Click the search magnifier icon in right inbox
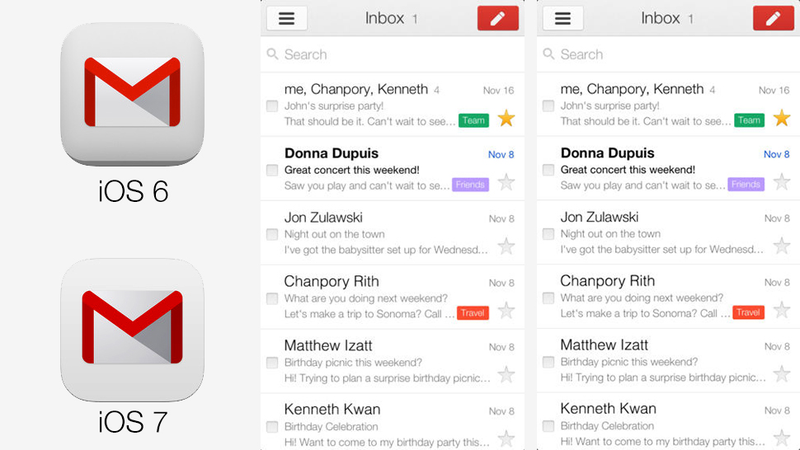 click(x=549, y=54)
